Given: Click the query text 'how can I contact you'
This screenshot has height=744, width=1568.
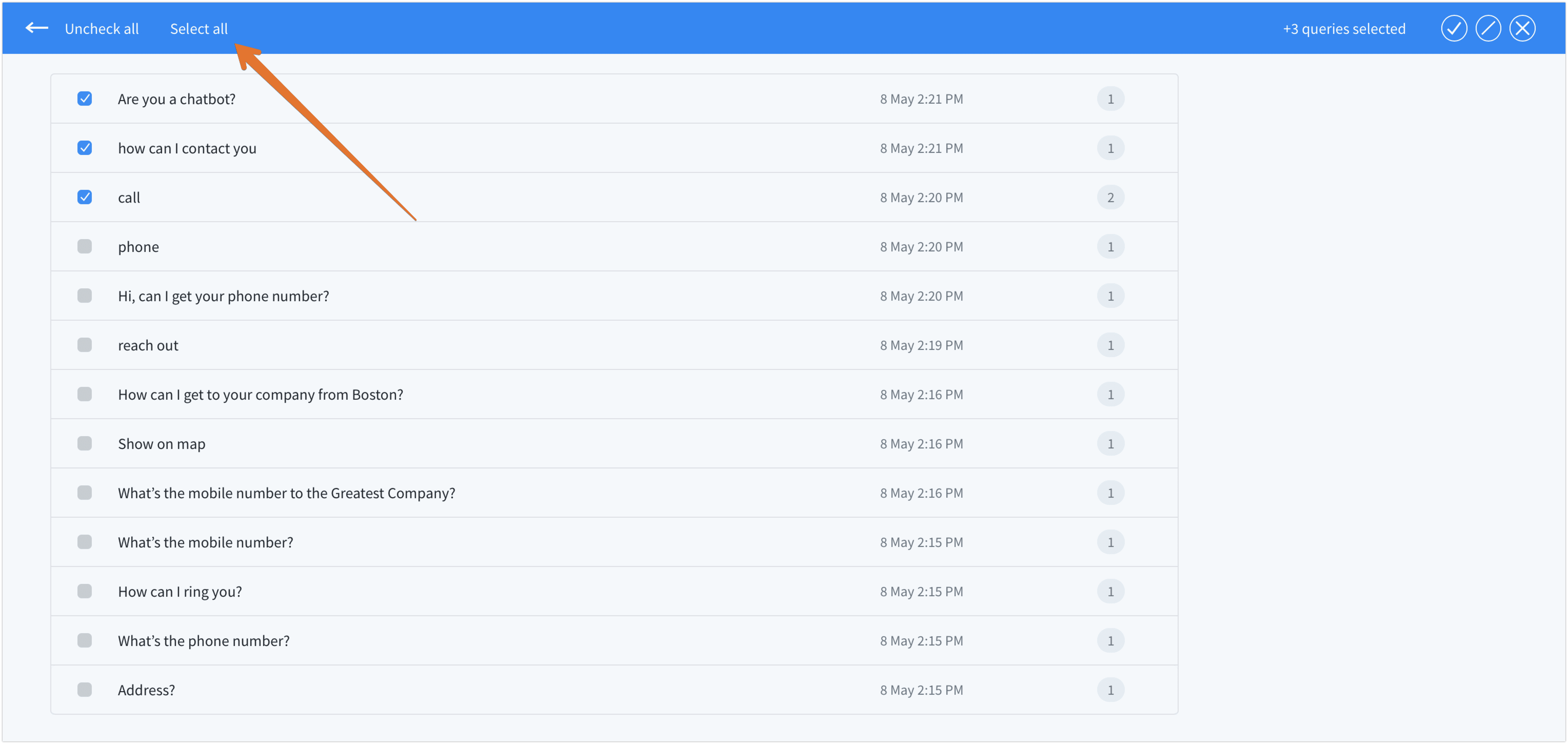Looking at the screenshot, I should [187, 149].
